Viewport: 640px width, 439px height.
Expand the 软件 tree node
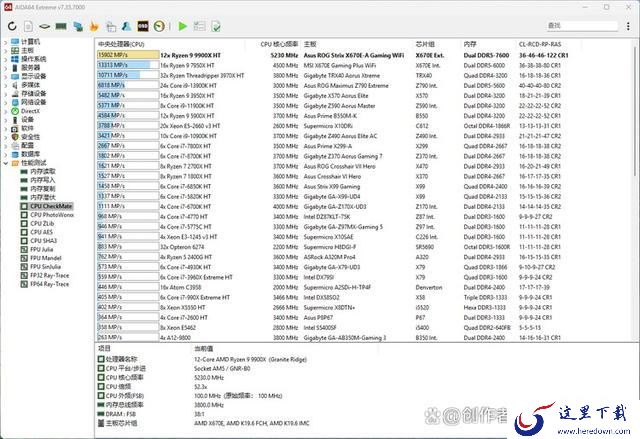click(x=6, y=128)
